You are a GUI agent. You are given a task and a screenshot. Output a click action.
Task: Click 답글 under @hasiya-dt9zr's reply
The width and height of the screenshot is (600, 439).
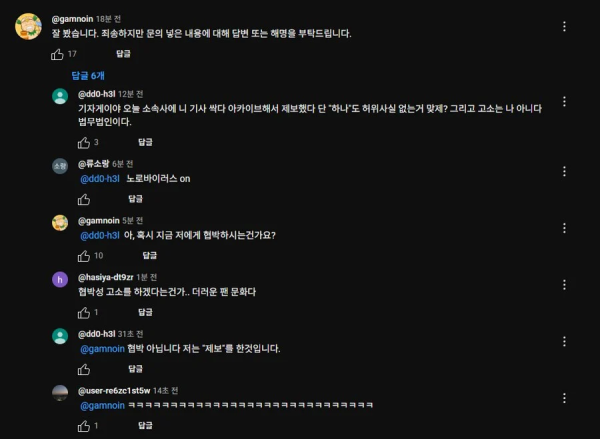[x=145, y=312]
